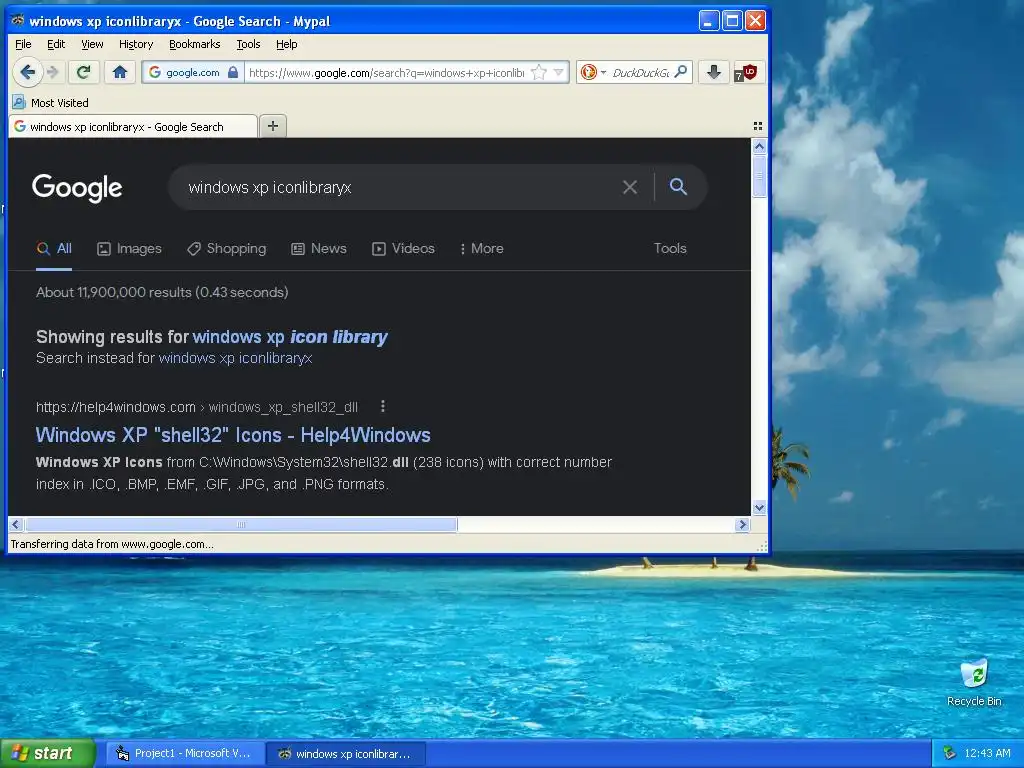Click the search bar magnifier icon
Viewport: 1024px width, 768px height.
[x=680, y=72]
